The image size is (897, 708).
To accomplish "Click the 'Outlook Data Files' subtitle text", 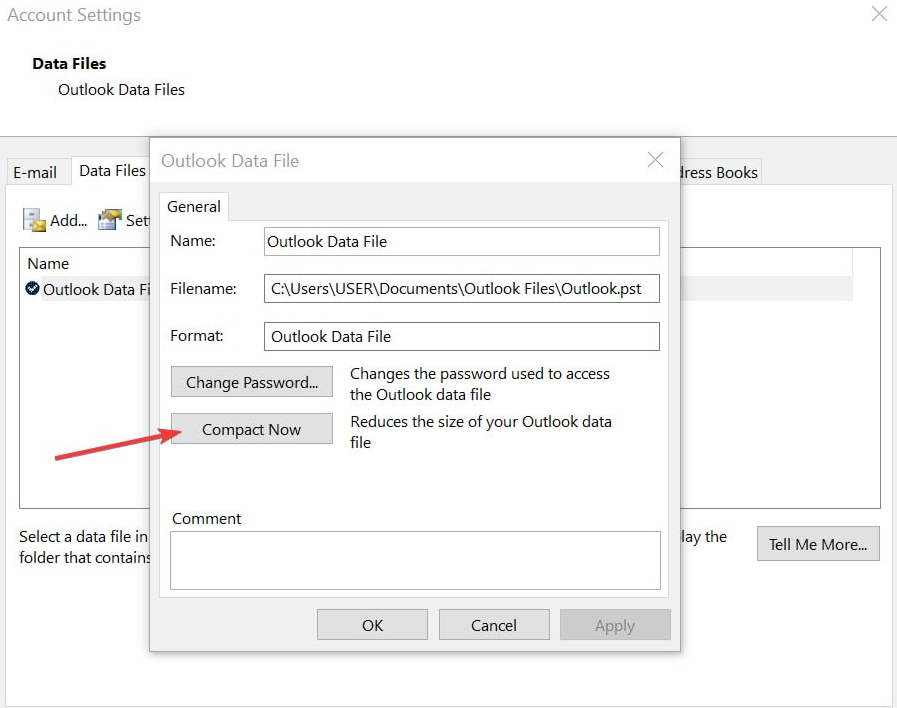I will coord(121,90).
